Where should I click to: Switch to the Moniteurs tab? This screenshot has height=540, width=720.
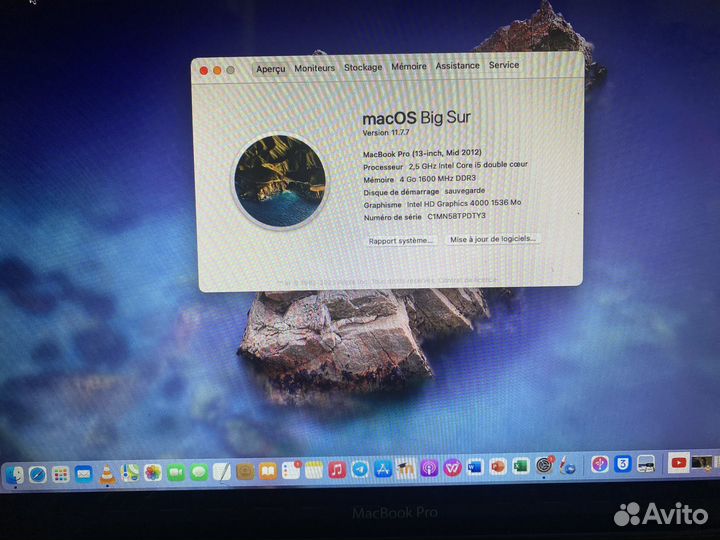(x=315, y=68)
